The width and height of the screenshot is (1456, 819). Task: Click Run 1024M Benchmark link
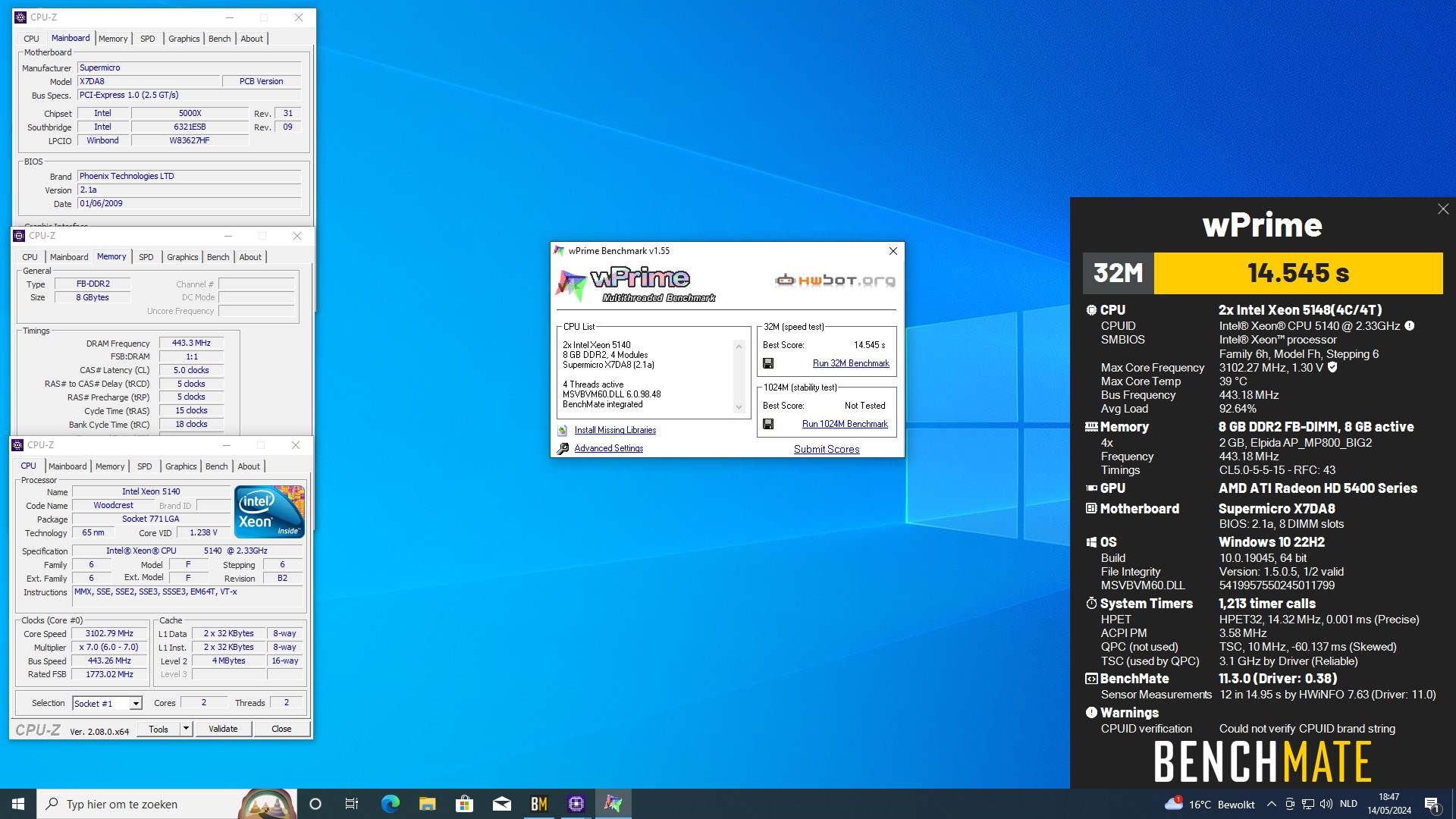click(845, 424)
